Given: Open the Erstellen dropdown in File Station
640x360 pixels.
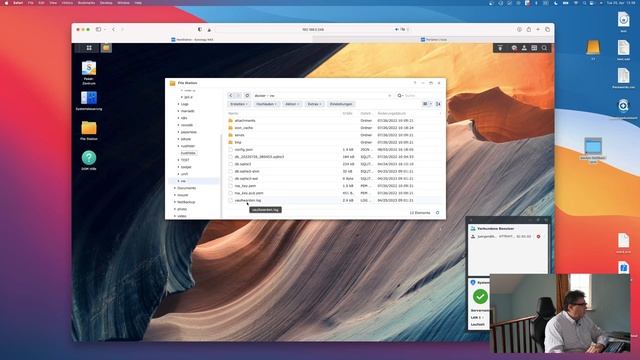Looking at the screenshot, I should 239,104.
